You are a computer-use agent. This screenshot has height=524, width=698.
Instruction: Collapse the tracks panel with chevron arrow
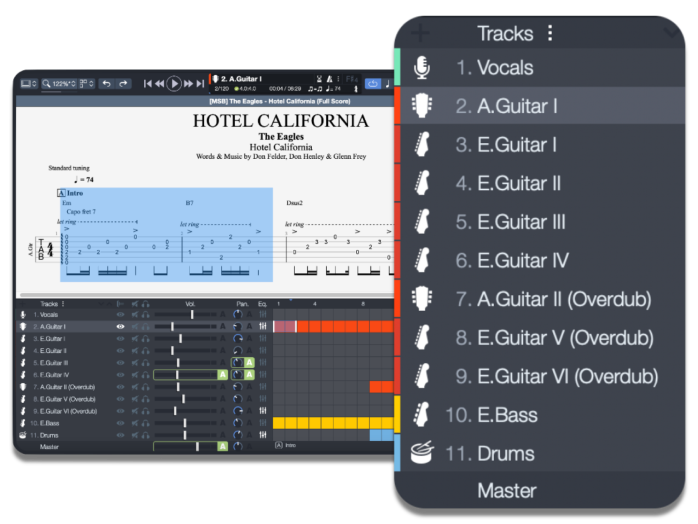click(671, 33)
